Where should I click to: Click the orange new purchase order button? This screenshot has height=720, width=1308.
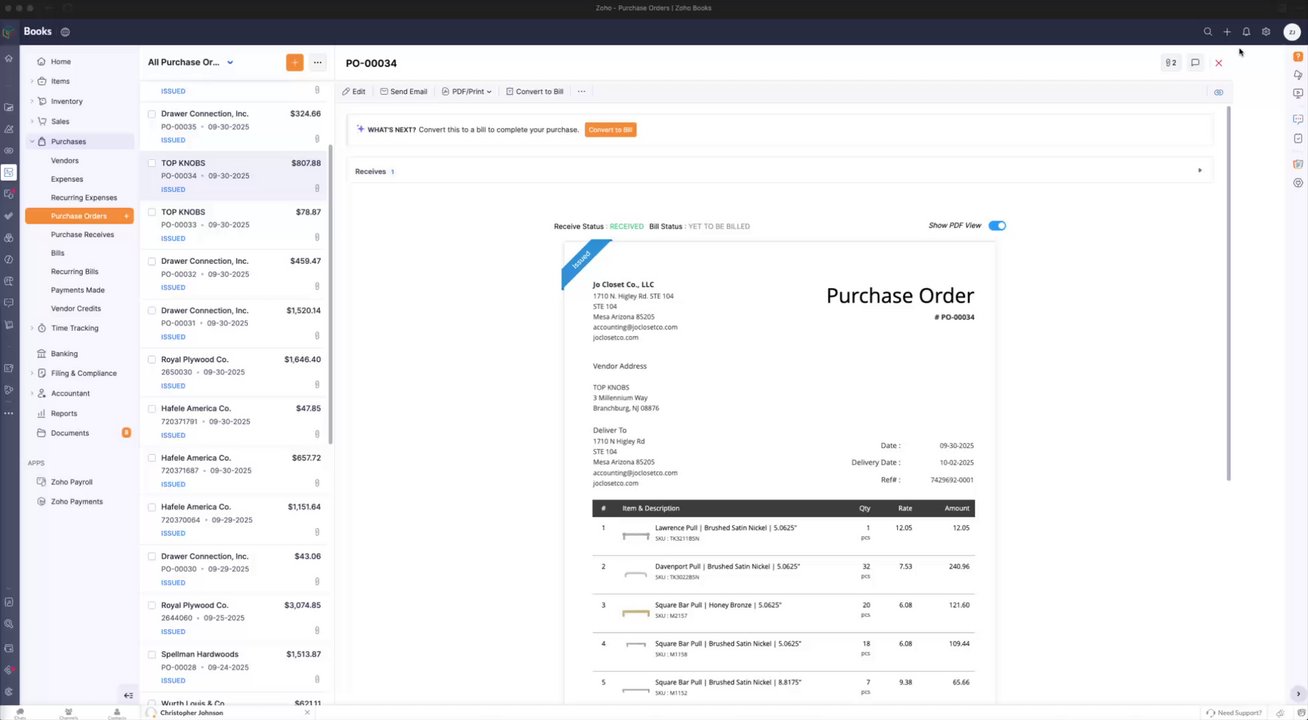[294, 62]
